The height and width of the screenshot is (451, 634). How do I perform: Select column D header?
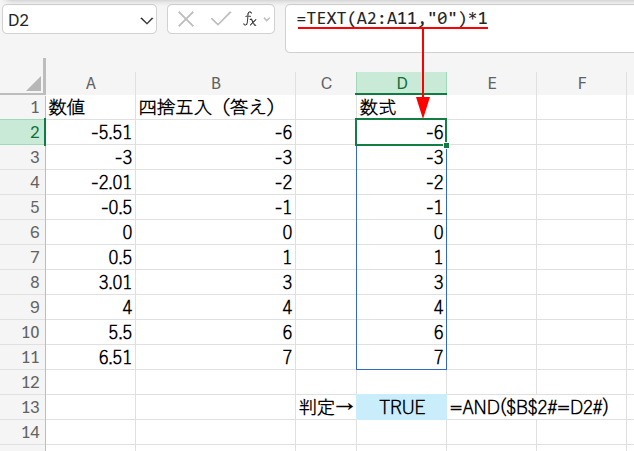tap(401, 83)
